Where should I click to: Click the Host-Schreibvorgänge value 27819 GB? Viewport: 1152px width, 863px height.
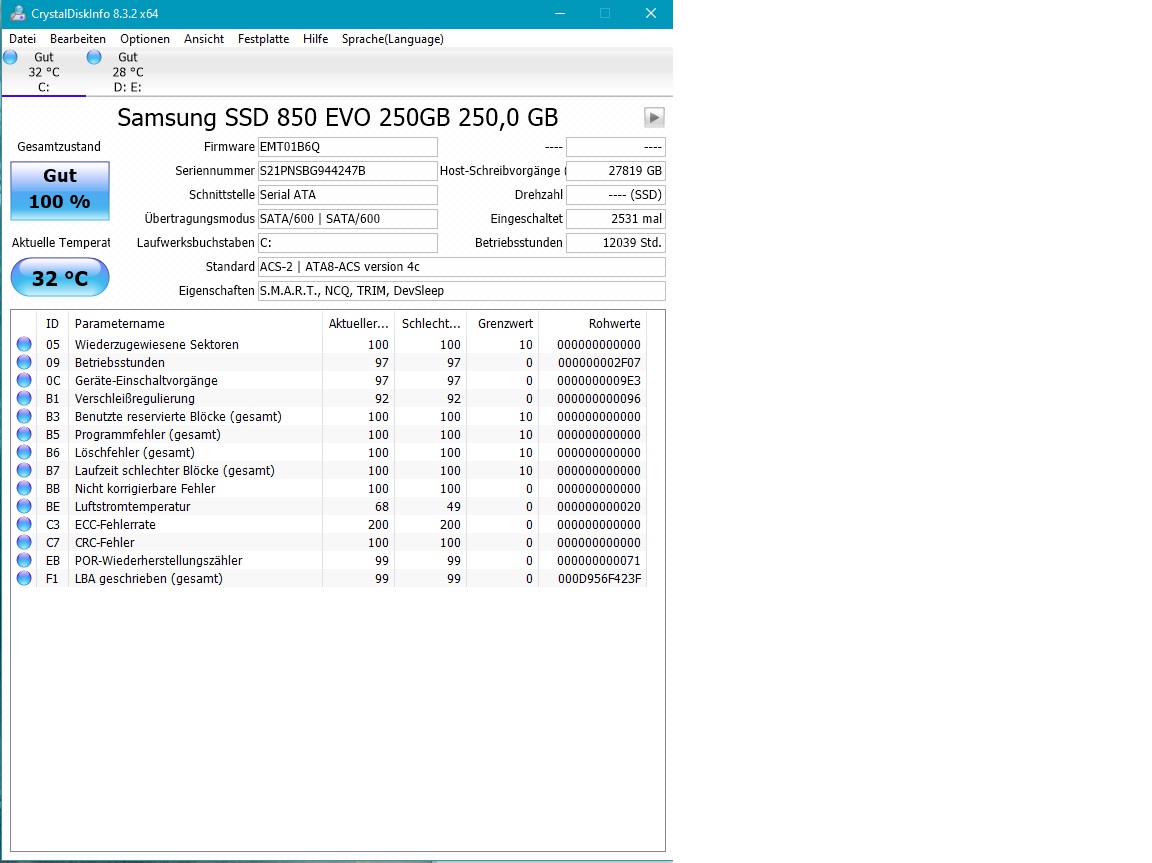click(616, 170)
